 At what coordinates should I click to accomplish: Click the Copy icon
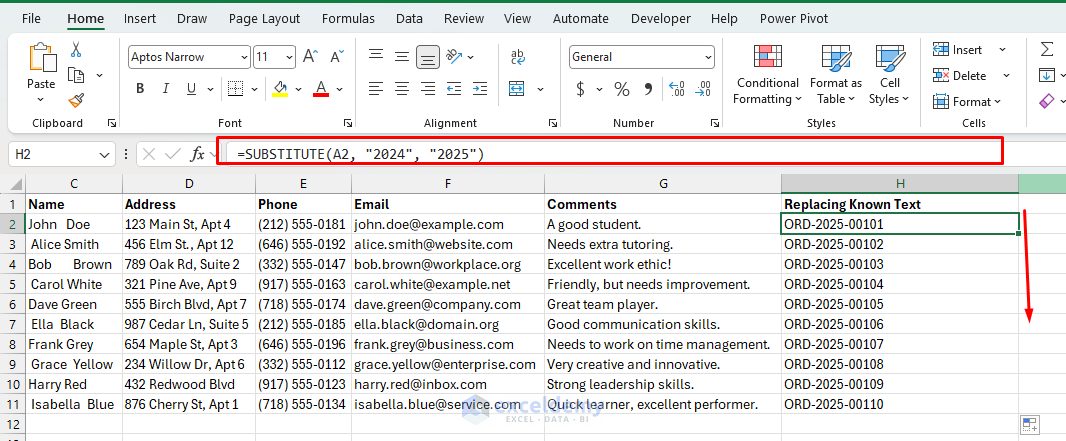[76, 75]
